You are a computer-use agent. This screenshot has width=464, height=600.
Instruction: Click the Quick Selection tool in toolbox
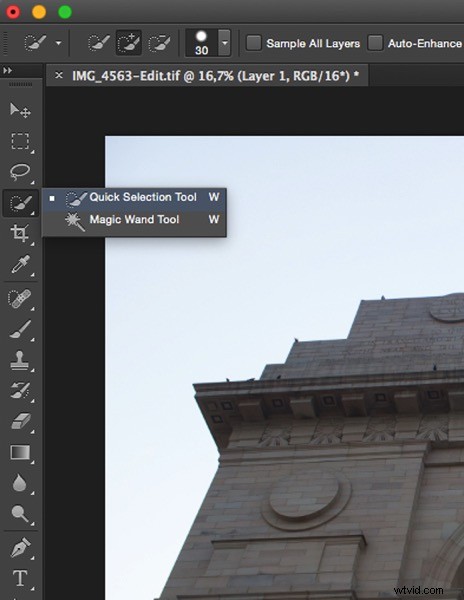tap(21, 203)
